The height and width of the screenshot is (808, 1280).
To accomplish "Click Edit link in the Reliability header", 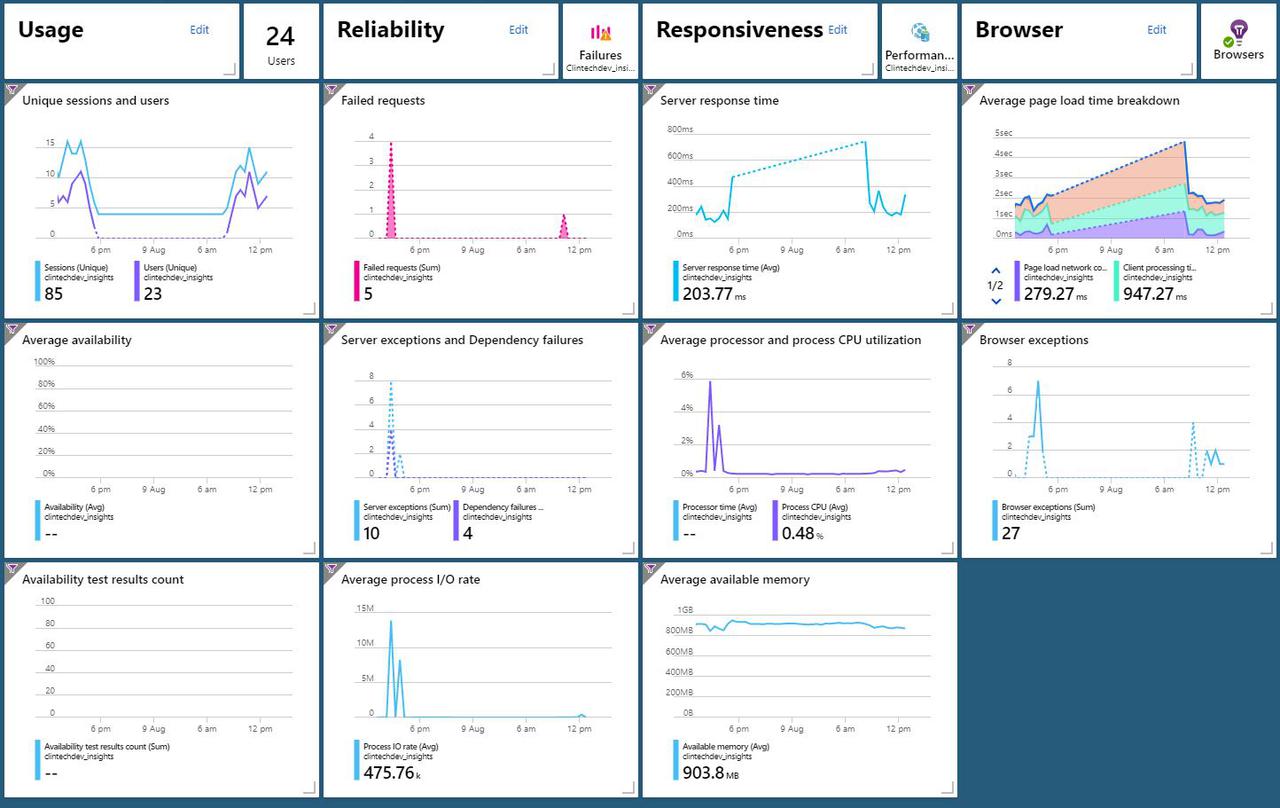I will click(x=518, y=30).
